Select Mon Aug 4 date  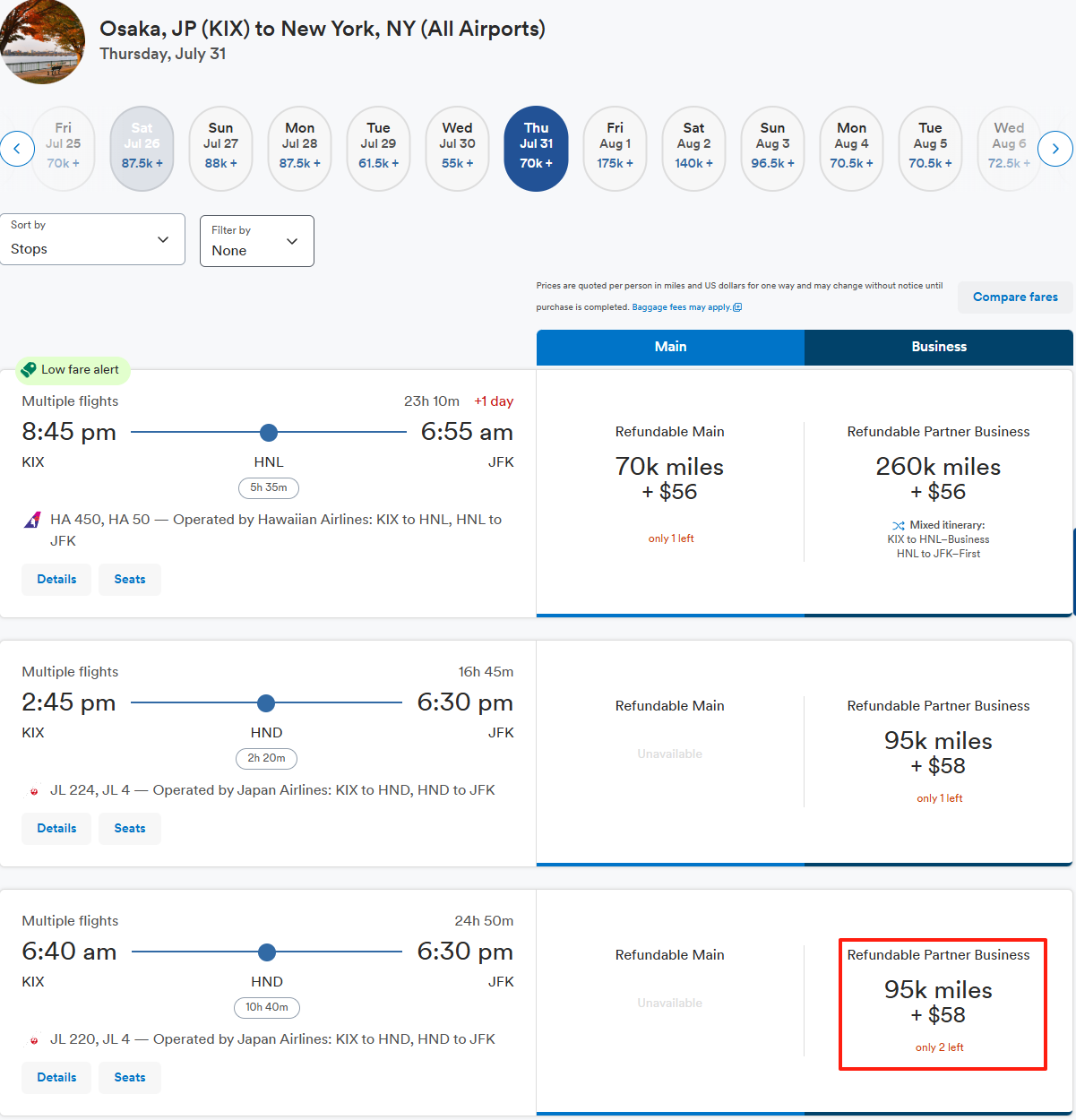[x=851, y=149]
